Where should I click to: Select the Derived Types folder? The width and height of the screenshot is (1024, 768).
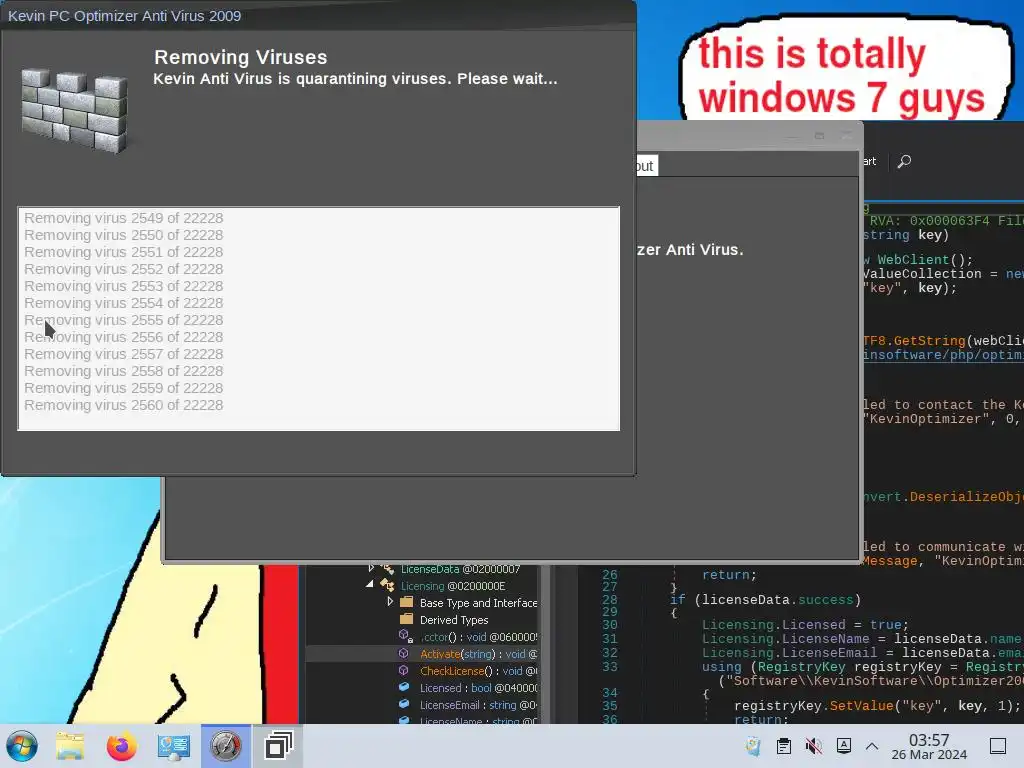[x=454, y=620]
